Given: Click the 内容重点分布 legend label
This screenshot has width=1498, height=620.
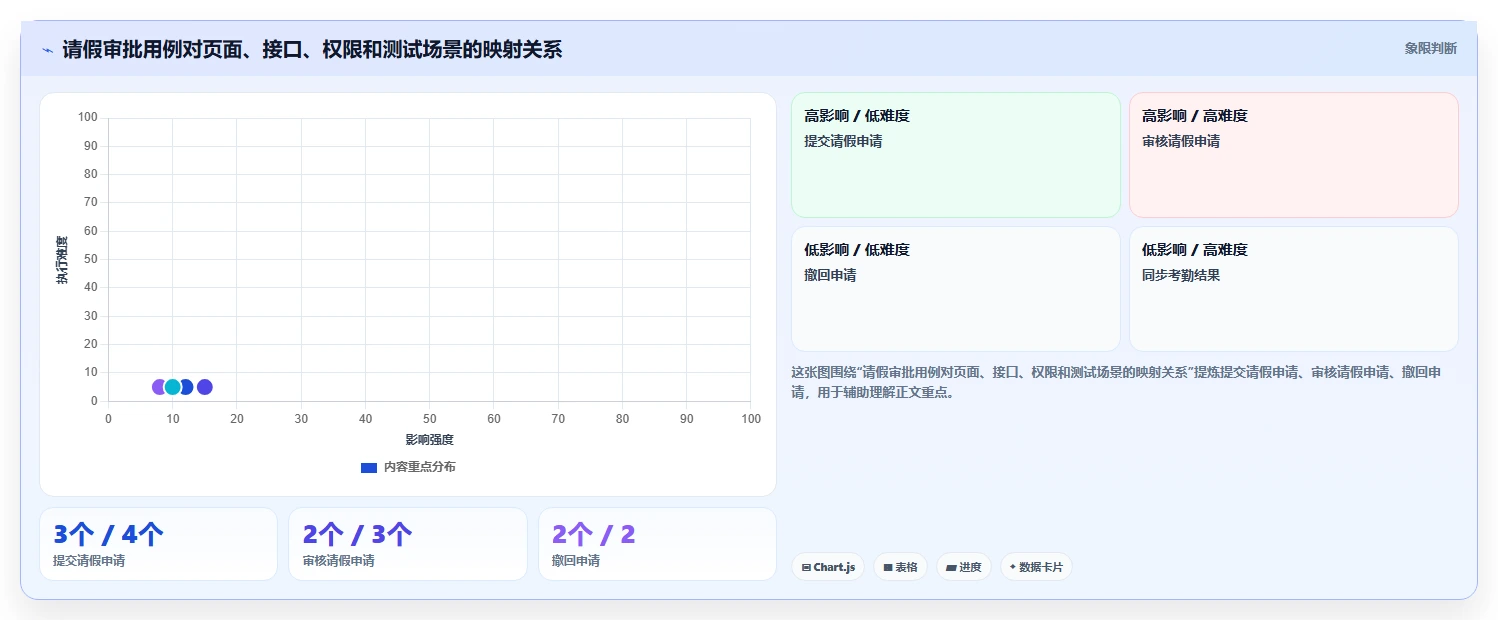Looking at the screenshot, I should click(420, 467).
